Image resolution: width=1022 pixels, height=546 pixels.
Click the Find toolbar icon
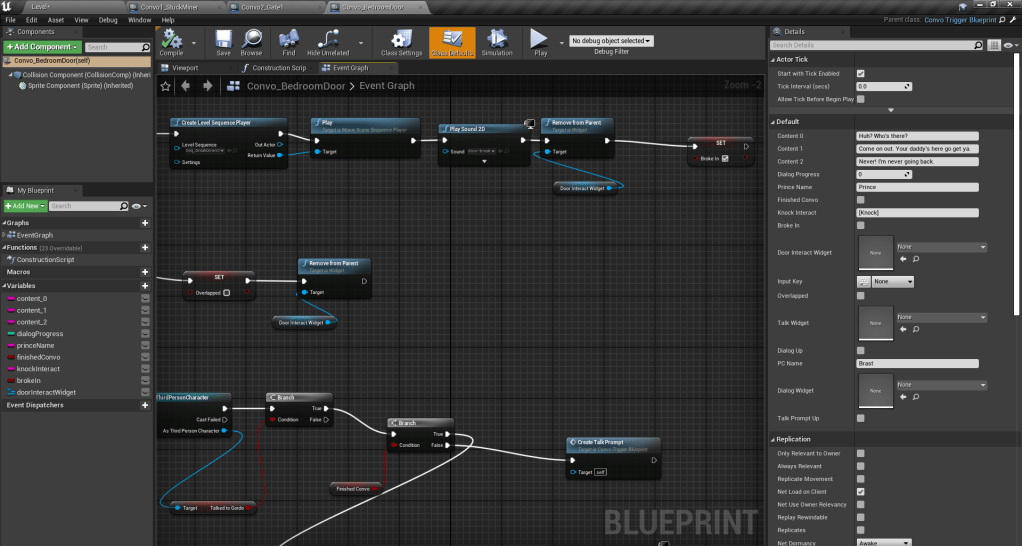point(288,40)
